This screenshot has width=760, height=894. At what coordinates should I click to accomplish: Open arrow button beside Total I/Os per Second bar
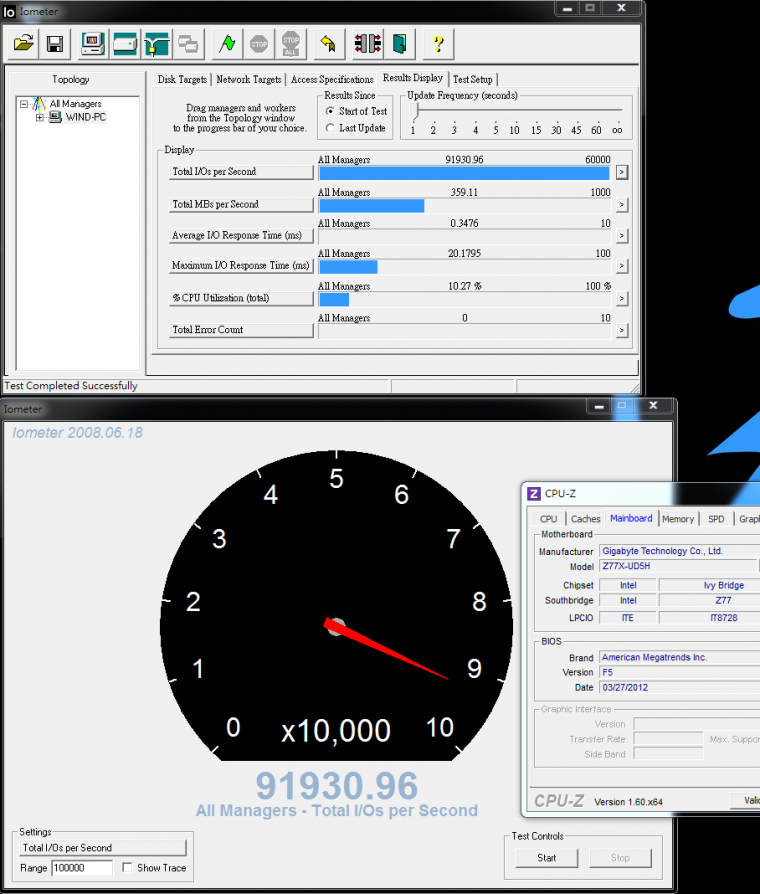click(621, 172)
